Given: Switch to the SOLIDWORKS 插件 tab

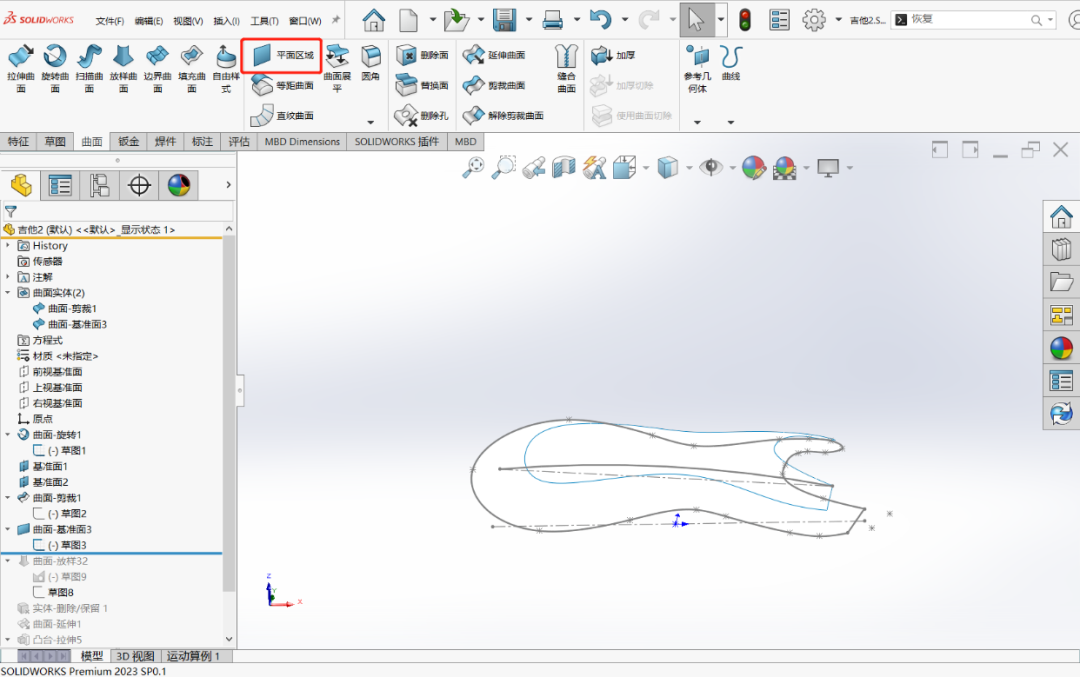Looking at the screenshot, I should click(x=397, y=141).
